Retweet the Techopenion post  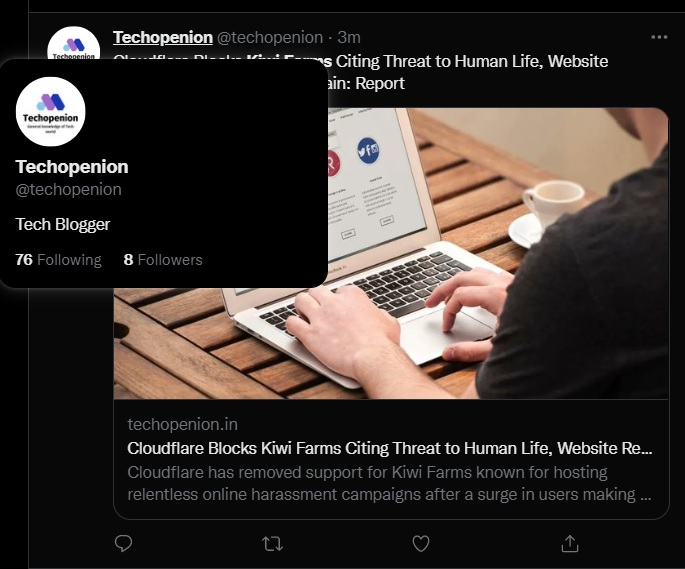272,544
